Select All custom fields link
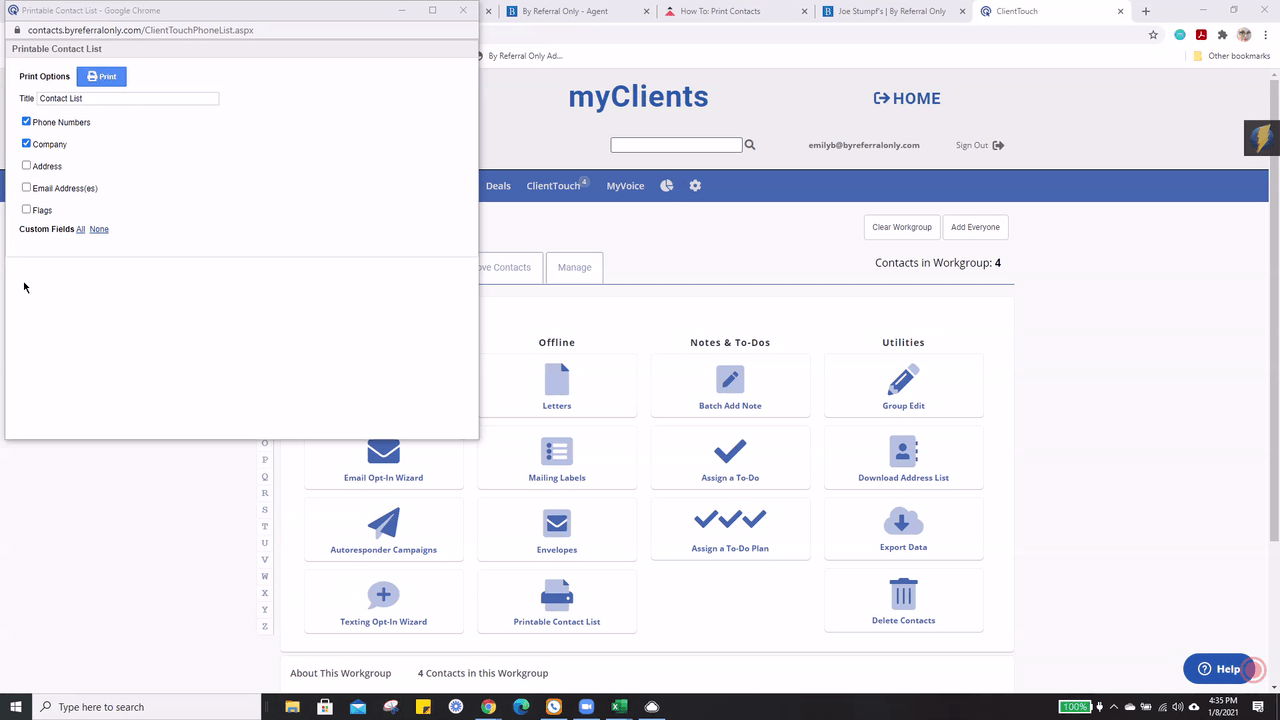The height and width of the screenshot is (720, 1280). pos(81,229)
